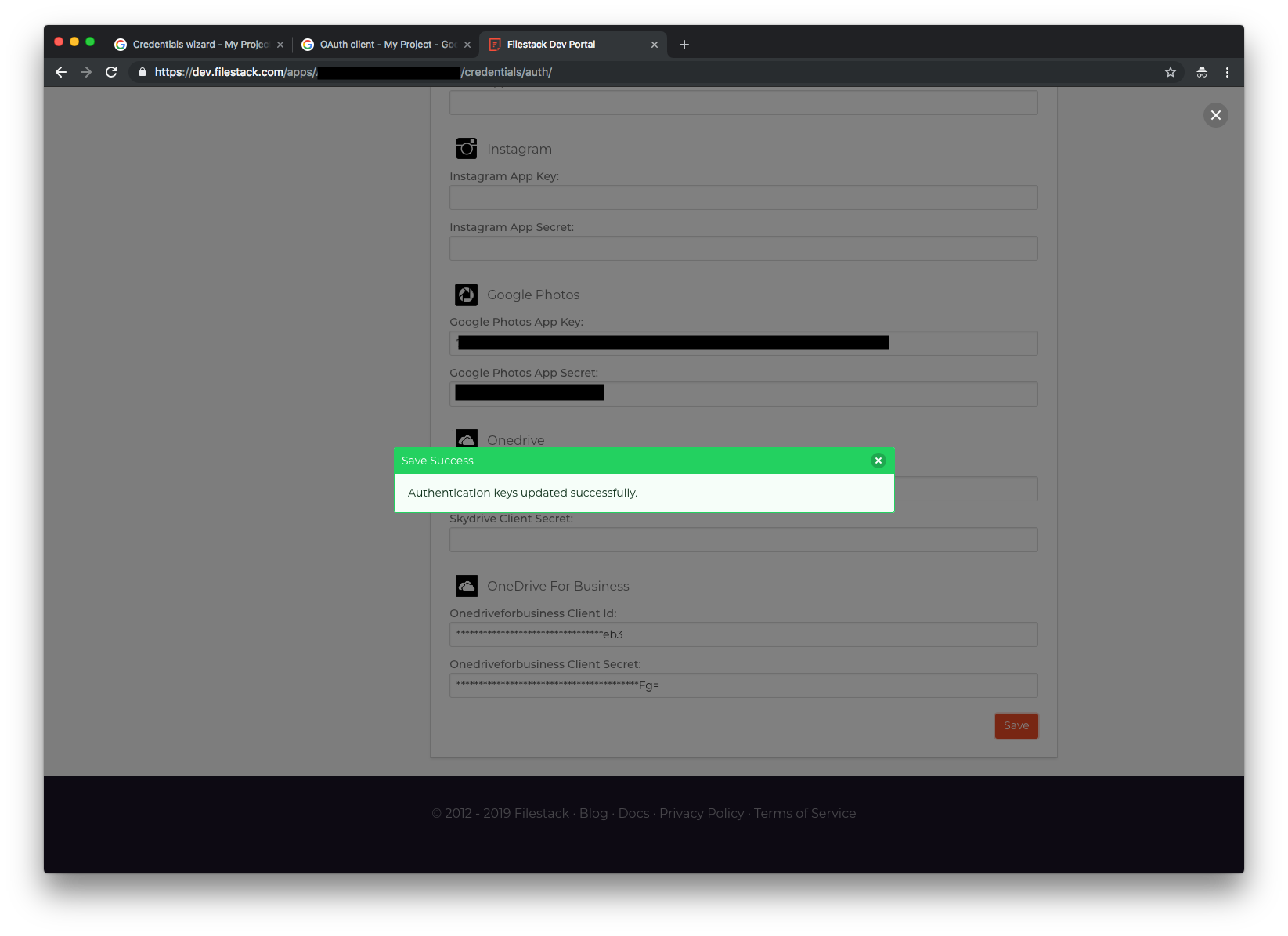1288x936 pixels.
Task: Open the Docs footer link
Action: click(633, 813)
